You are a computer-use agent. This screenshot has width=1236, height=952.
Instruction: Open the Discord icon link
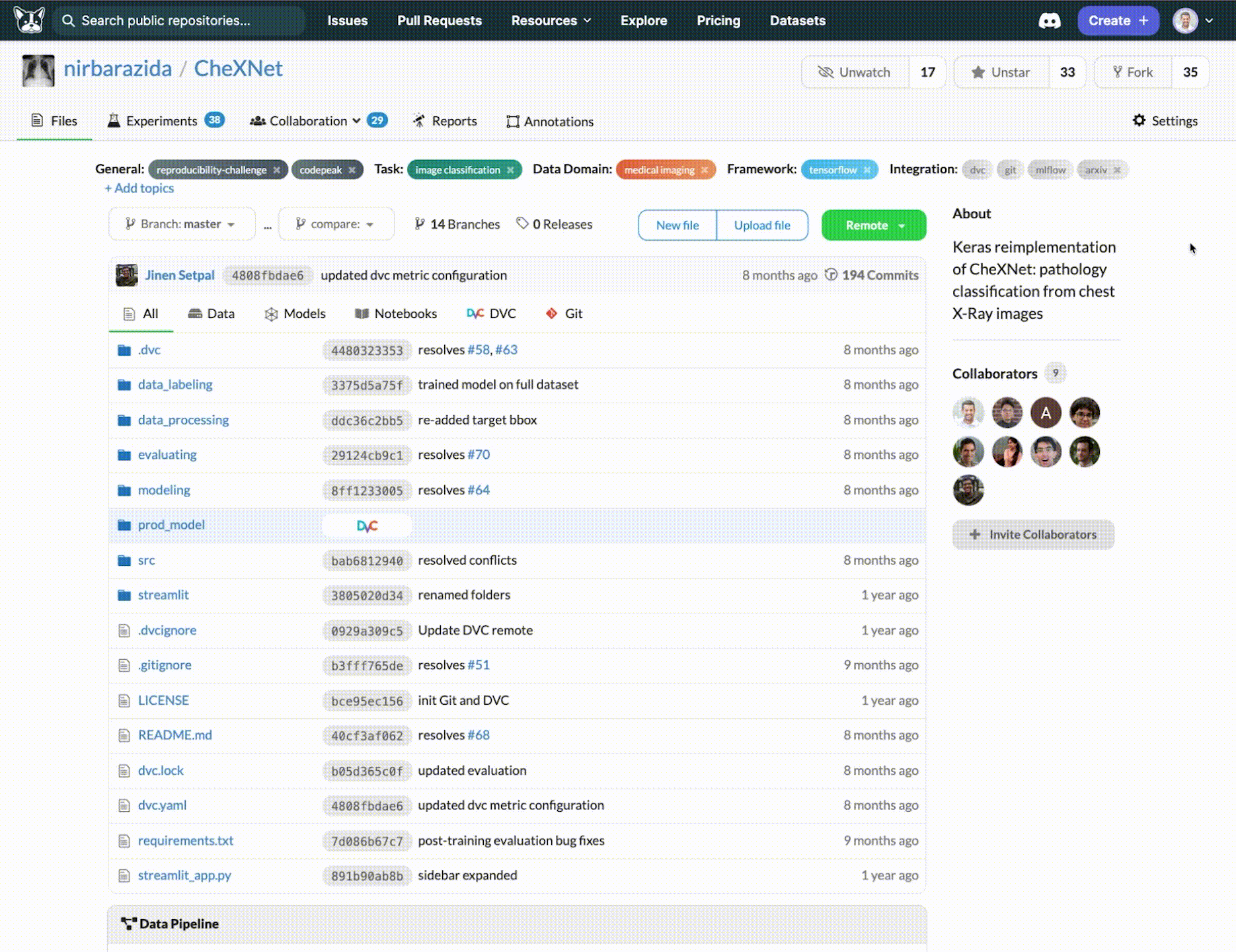[x=1049, y=20]
